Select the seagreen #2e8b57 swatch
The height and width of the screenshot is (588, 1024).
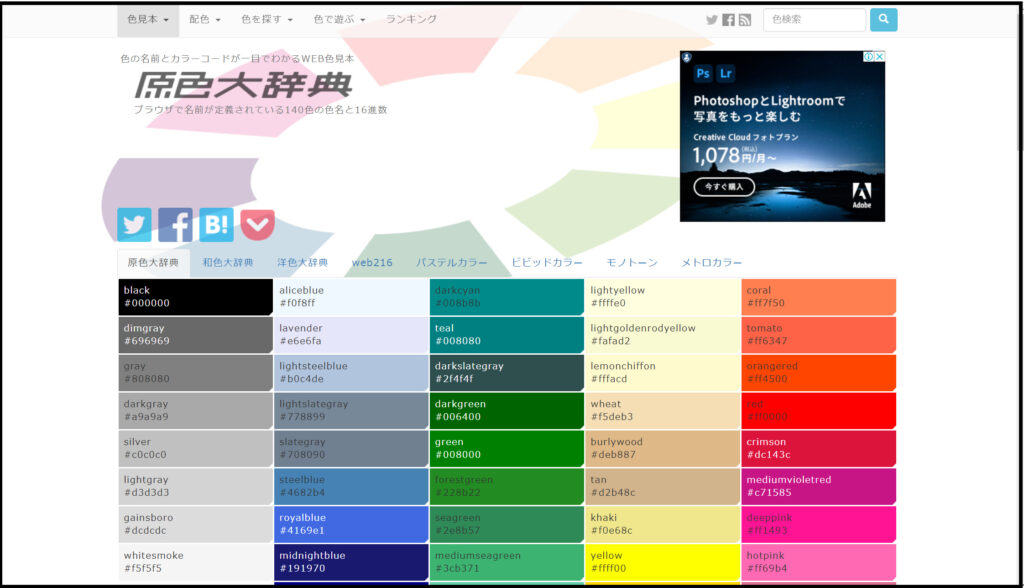tap(507, 525)
